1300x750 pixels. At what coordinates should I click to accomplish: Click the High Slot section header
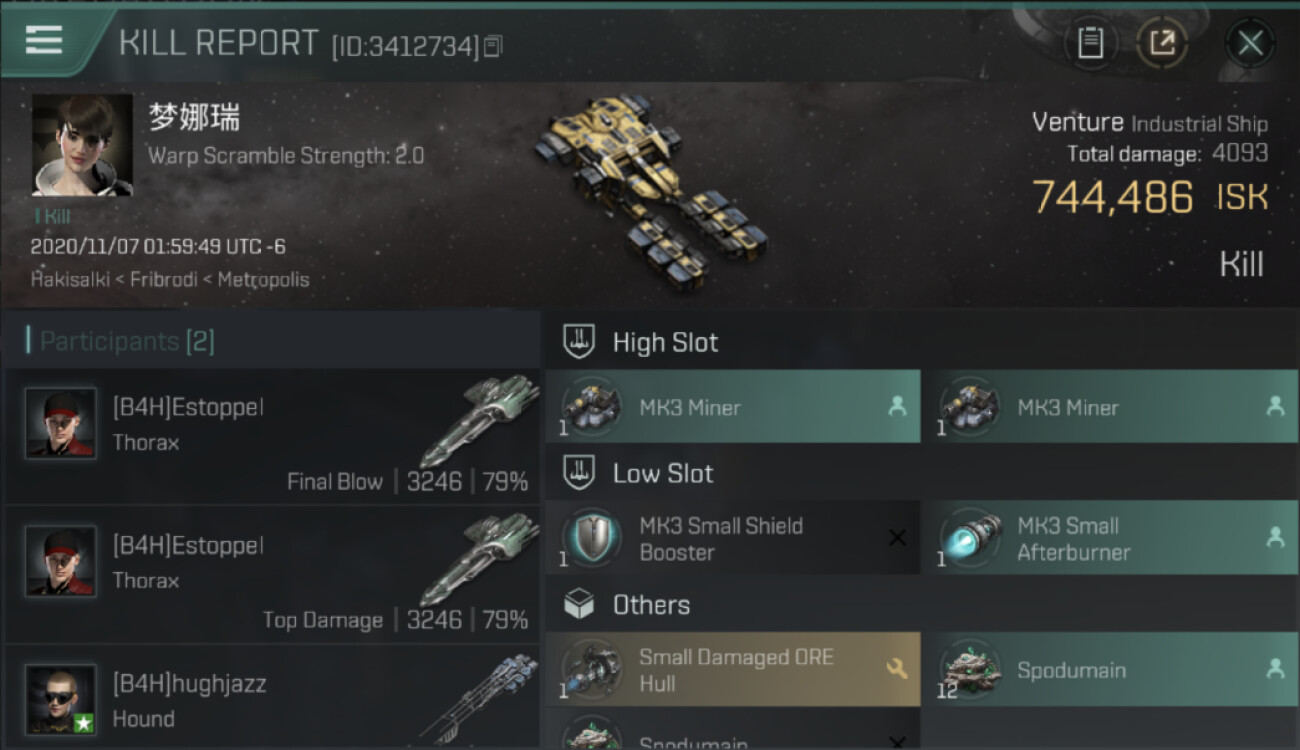point(665,342)
